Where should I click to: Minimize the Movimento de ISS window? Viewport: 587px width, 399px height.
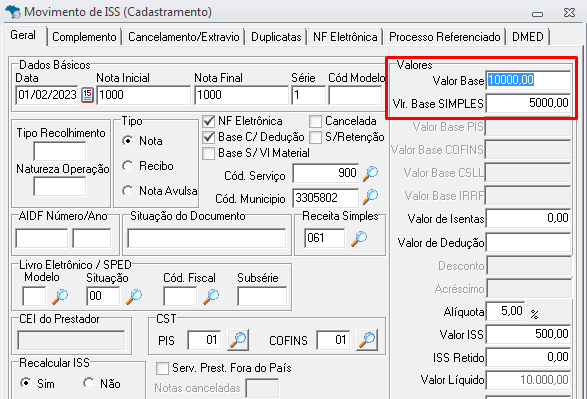pos(537,14)
